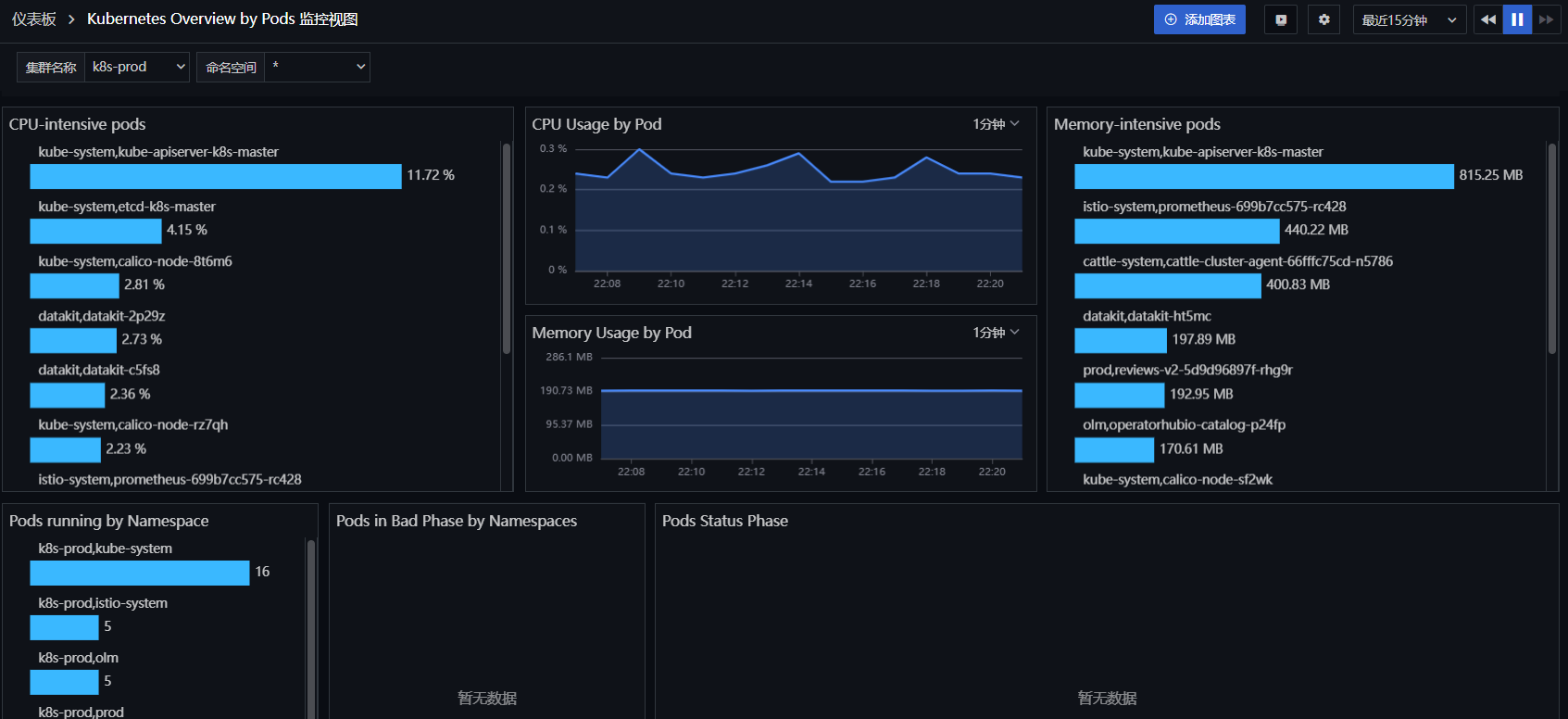Skip forward to next time window
The height and width of the screenshot is (719, 1568).
[x=1546, y=19]
